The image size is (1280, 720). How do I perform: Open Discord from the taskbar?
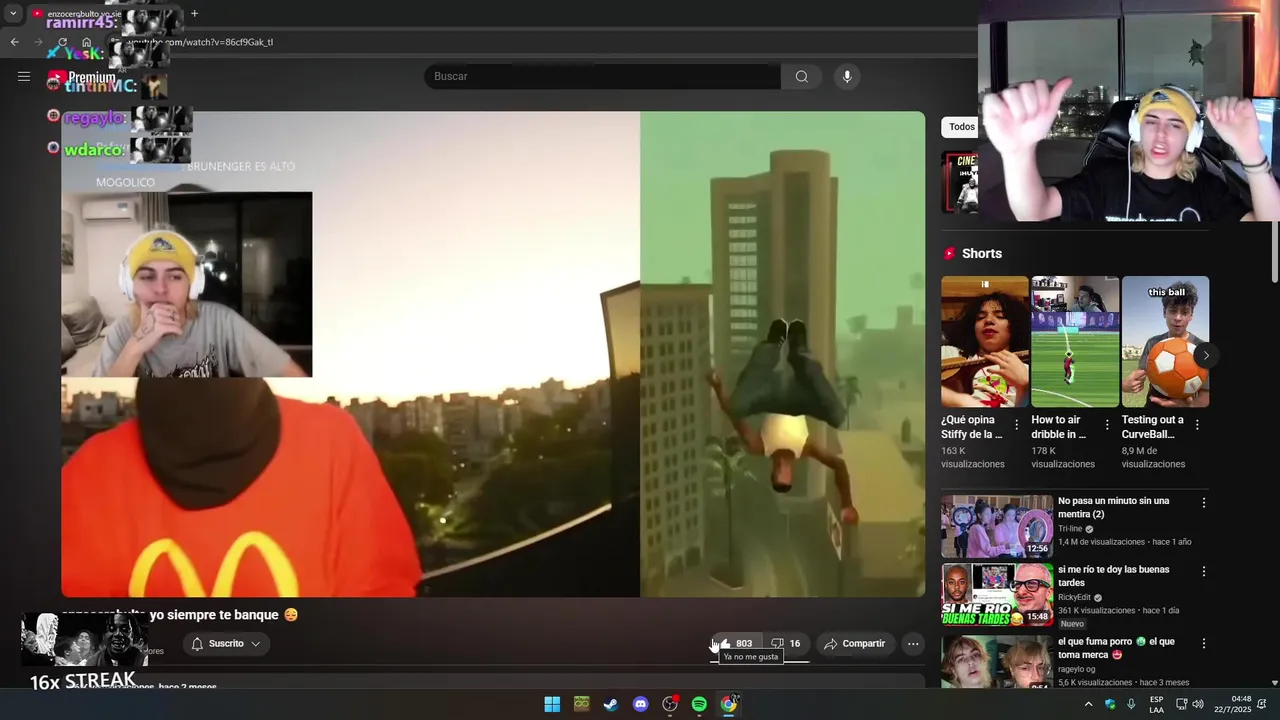(x=640, y=704)
